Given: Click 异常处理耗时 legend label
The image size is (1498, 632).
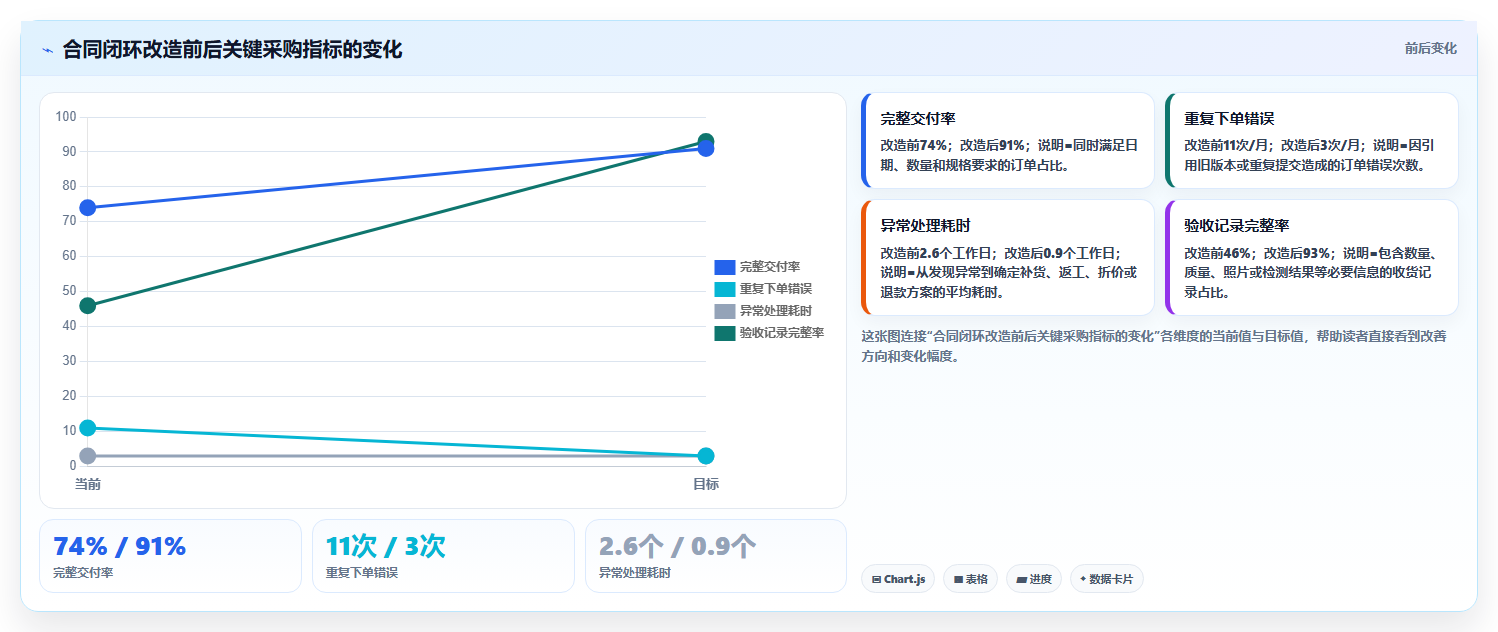Looking at the screenshot, I should (775, 311).
